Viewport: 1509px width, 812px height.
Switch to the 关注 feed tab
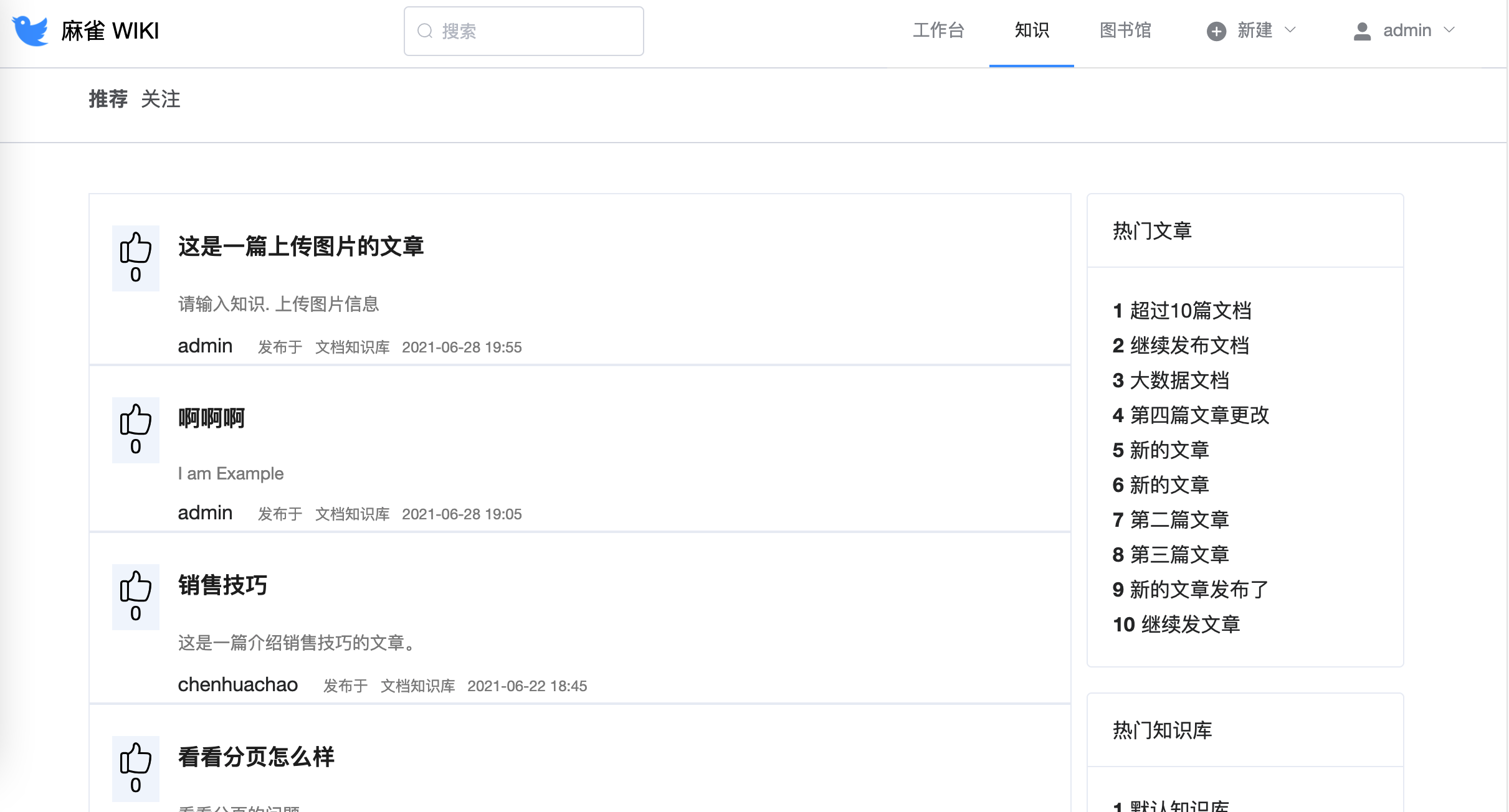161,99
